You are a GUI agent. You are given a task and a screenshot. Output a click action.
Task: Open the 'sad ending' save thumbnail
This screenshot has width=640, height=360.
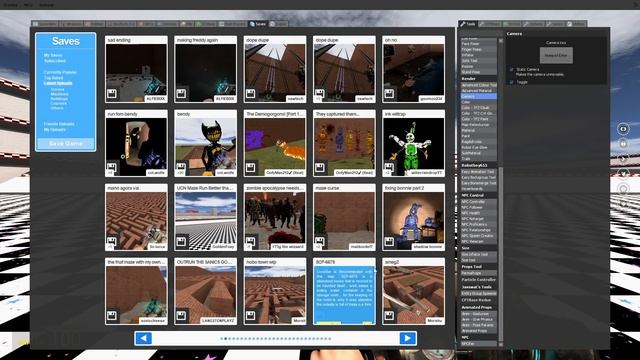pos(136,73)
